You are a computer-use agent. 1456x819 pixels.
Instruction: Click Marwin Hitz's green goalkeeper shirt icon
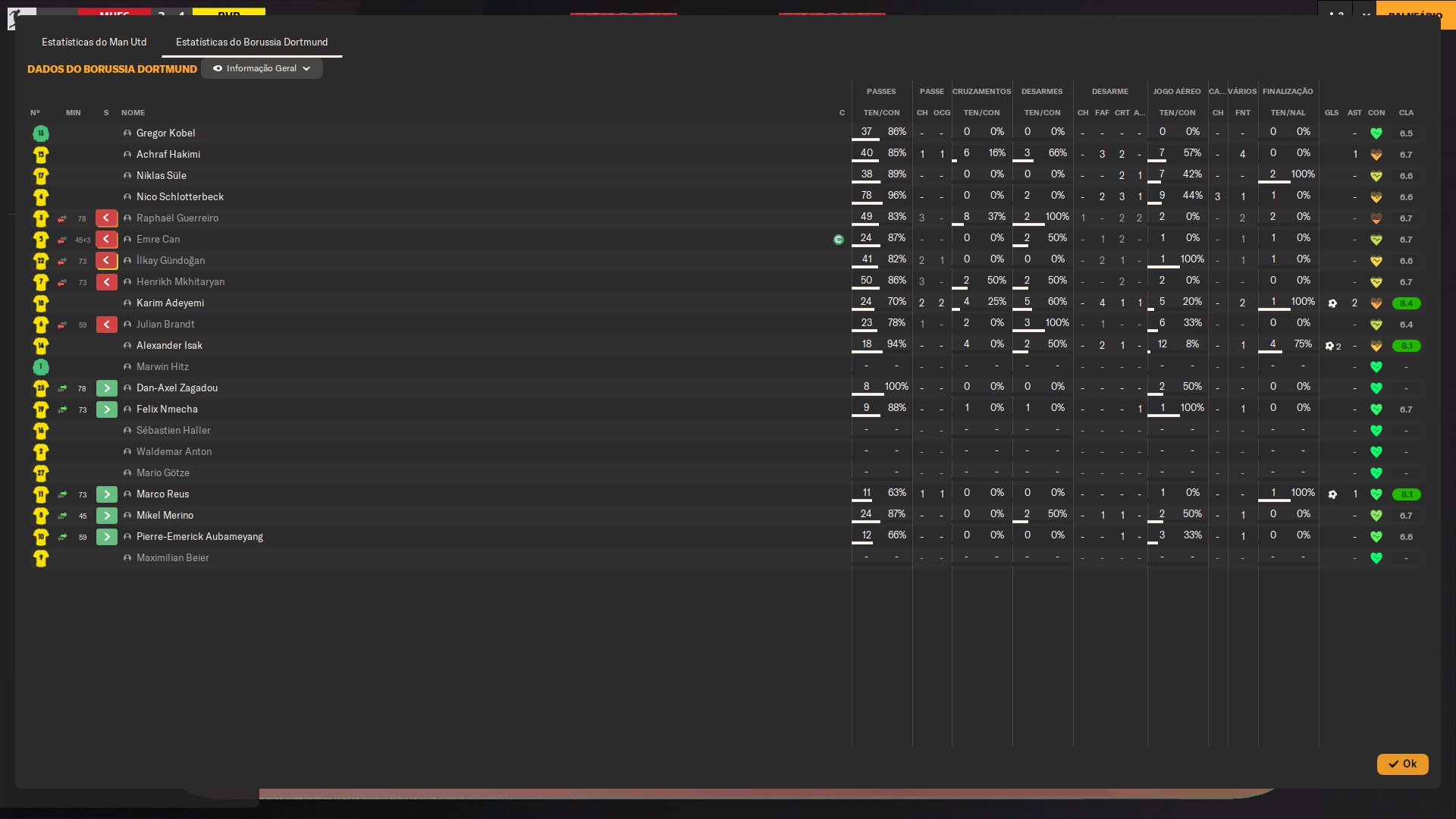(41, 367)
